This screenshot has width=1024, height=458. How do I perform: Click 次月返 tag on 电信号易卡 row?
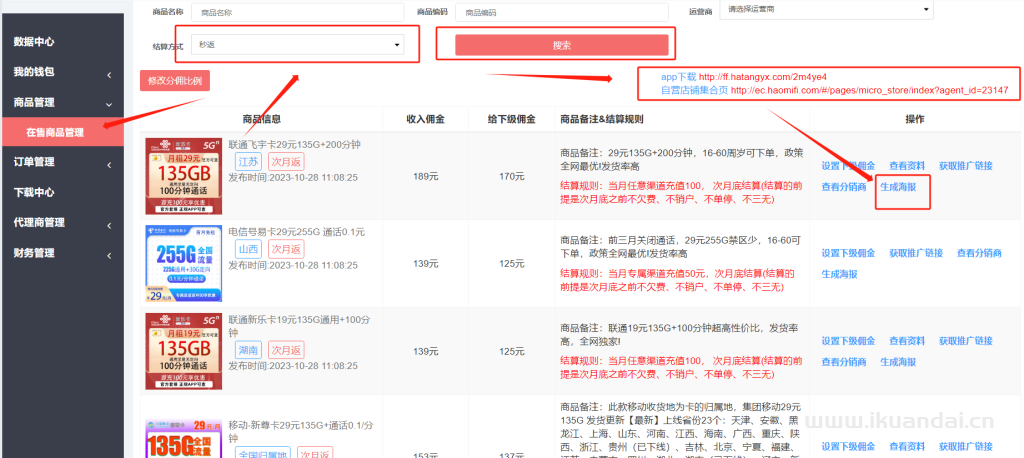click(286, 249)
